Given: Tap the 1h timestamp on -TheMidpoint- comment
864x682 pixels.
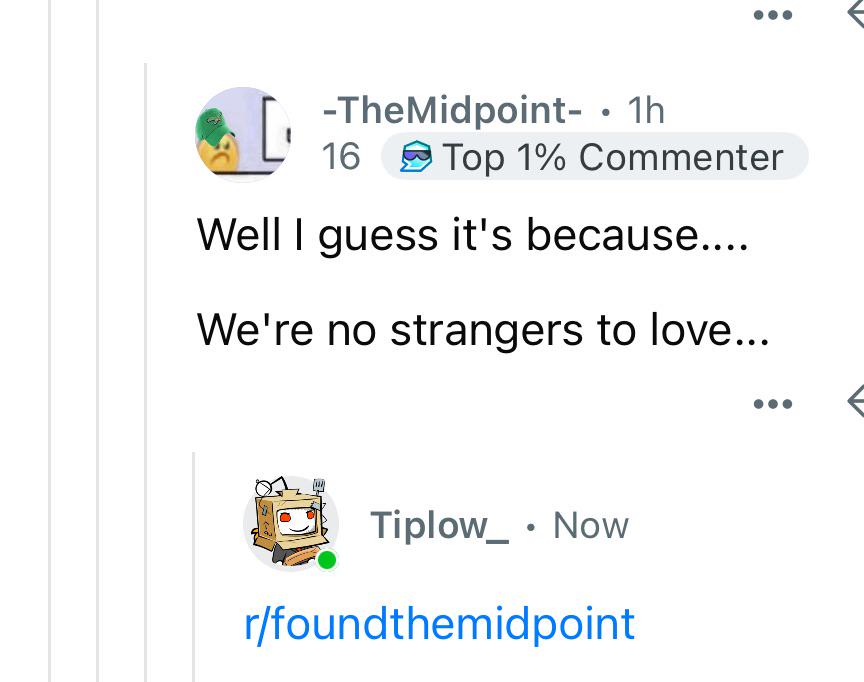Looking at the screenshot, I should [646, 110].
